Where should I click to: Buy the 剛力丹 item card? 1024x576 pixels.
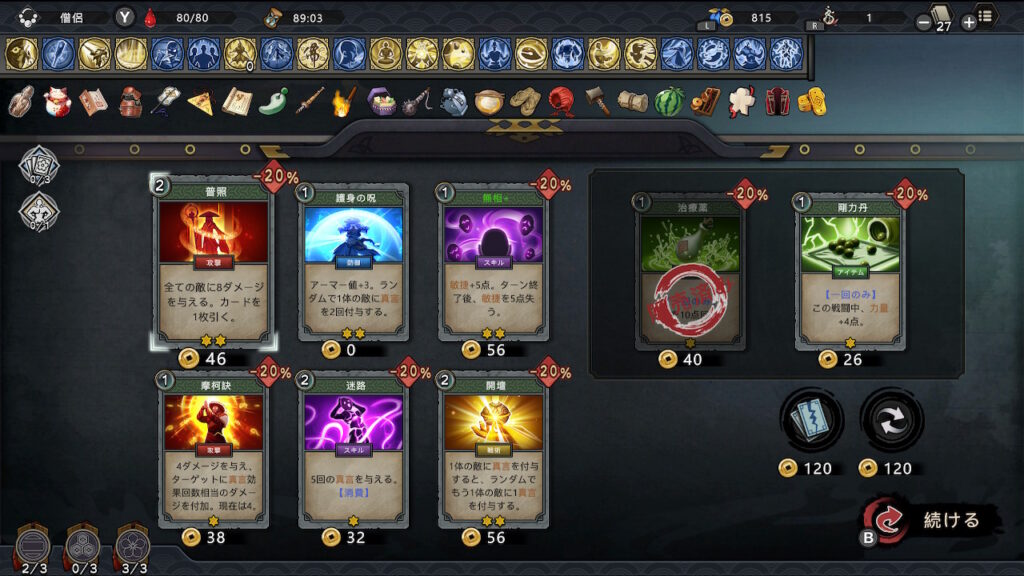[850, 272]
